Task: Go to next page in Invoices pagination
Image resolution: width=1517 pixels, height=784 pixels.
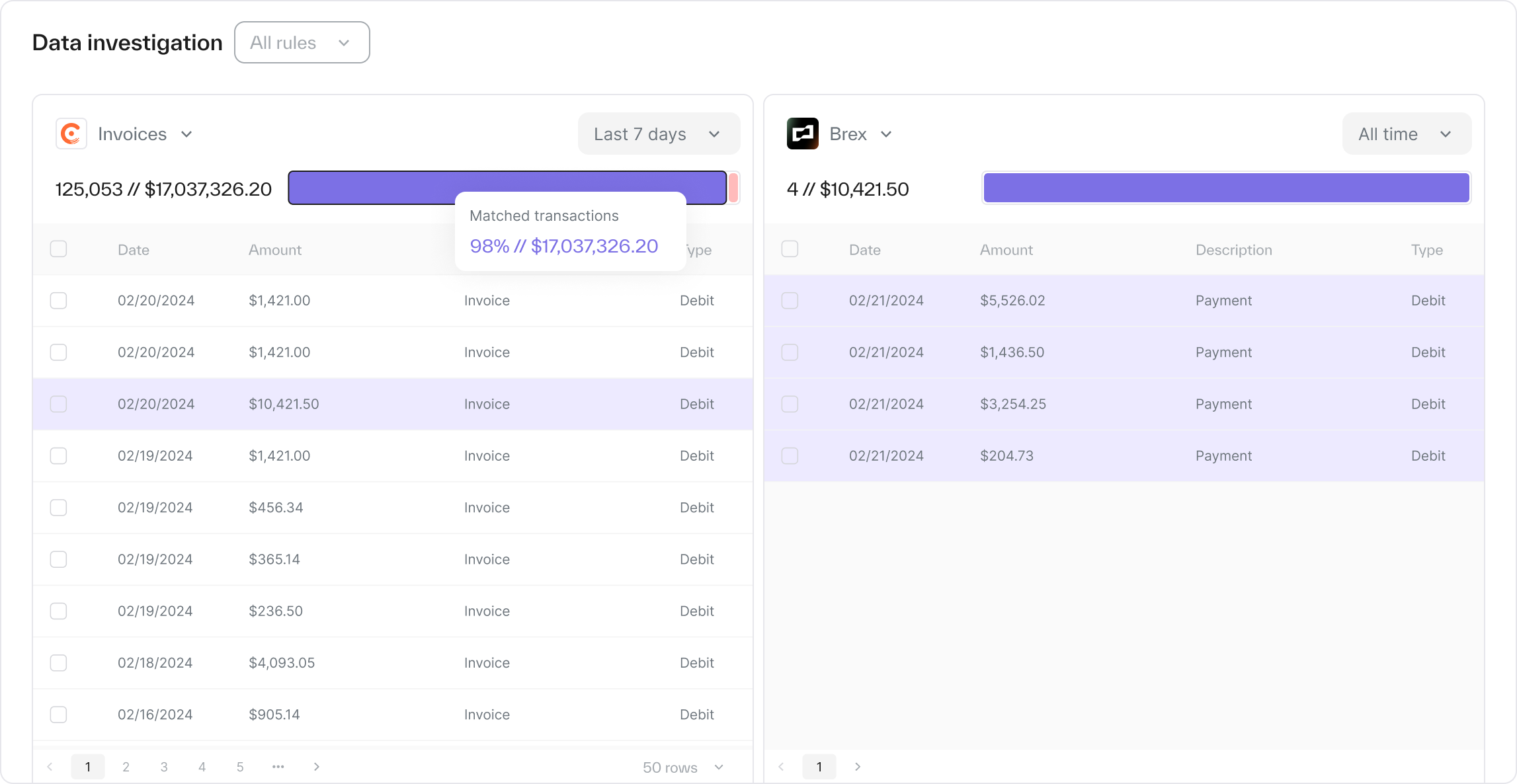Action: click(x=316, y=767)
